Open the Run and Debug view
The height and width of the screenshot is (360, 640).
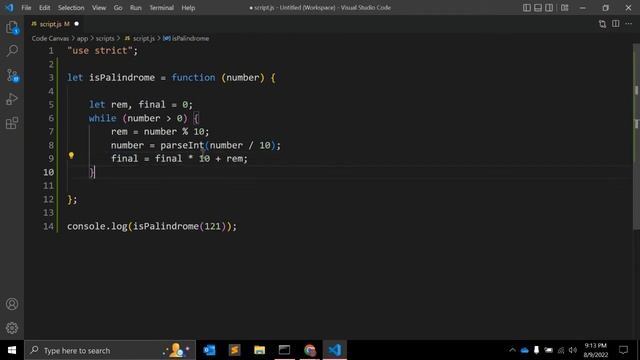click(x=12, y=99)
